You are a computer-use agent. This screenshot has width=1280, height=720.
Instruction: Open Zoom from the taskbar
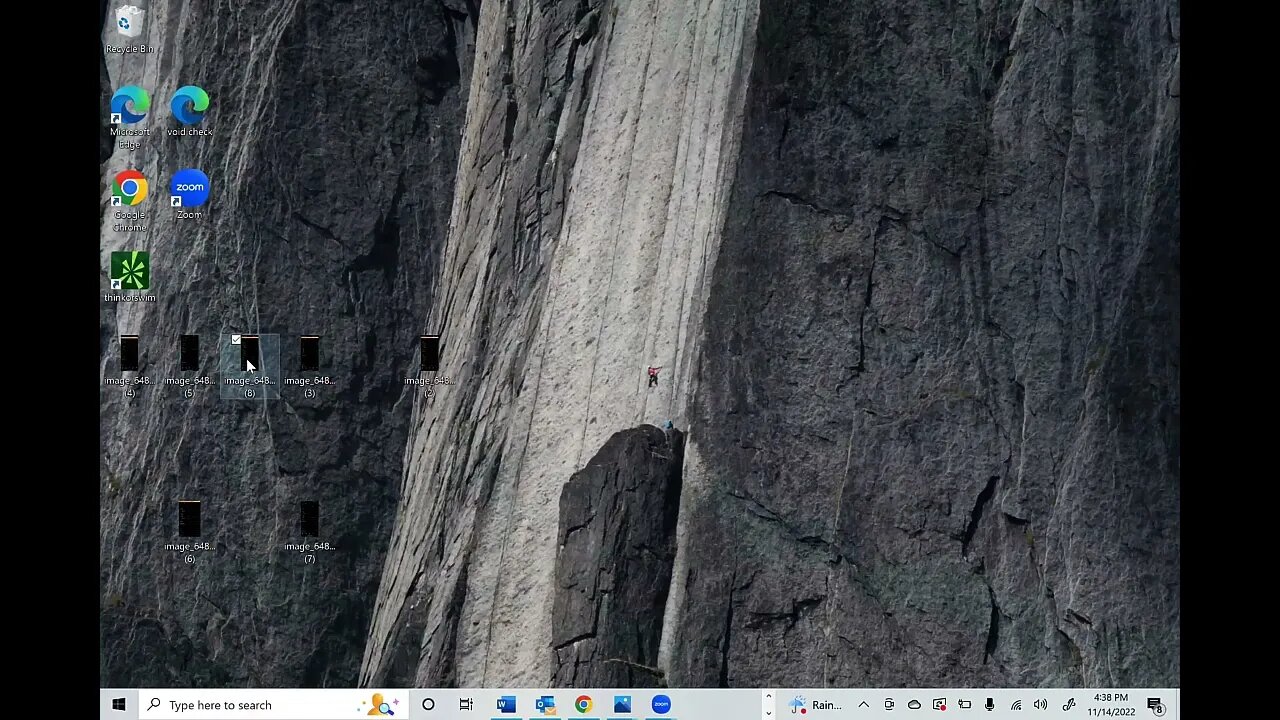point(661,705)
